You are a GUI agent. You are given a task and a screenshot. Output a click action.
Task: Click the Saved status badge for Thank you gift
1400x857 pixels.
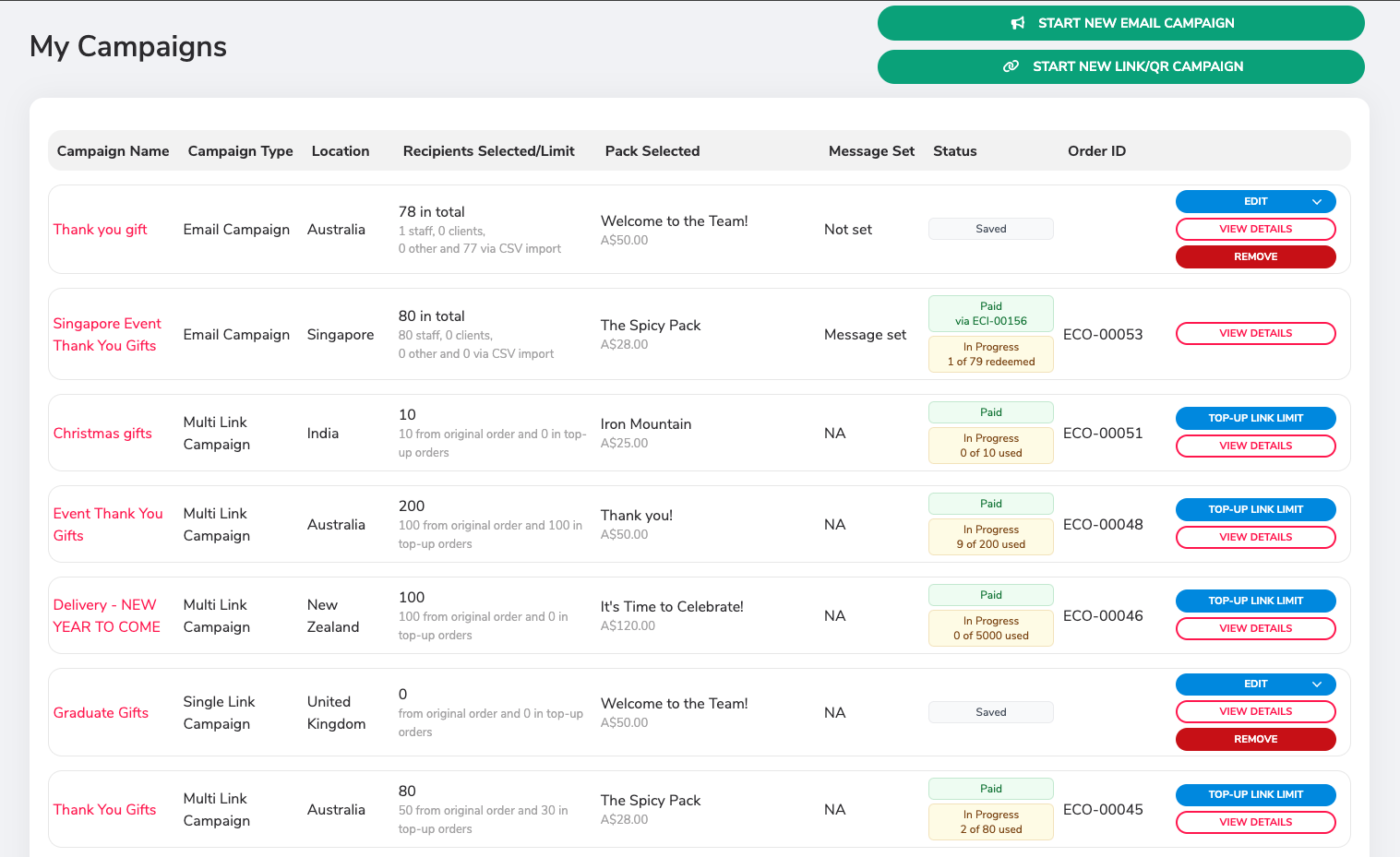tap(991, 229)
